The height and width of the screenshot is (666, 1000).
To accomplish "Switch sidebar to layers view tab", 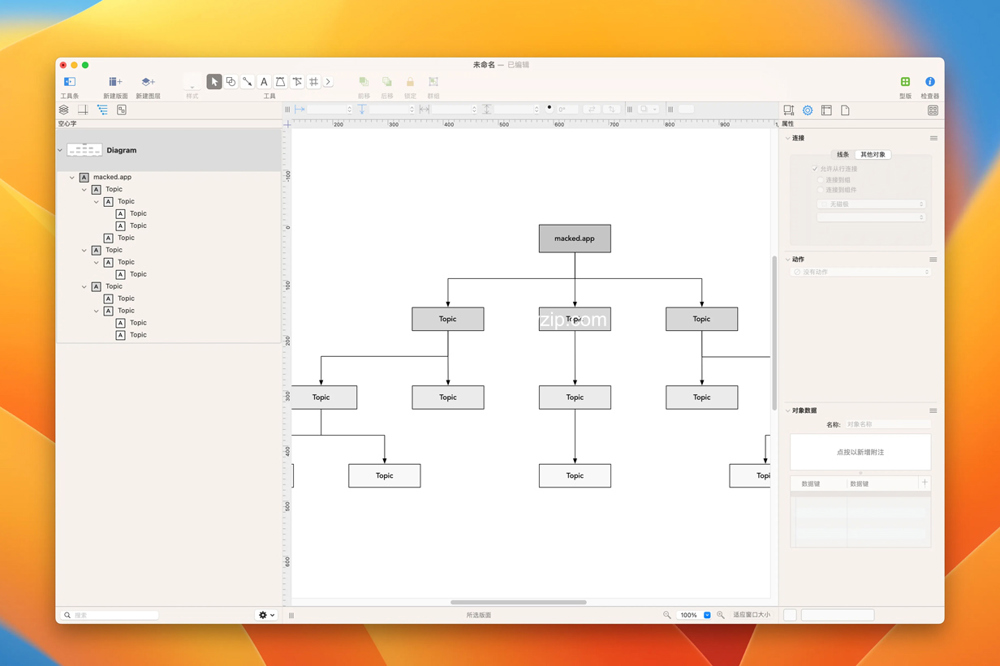I will pos(64,110).
